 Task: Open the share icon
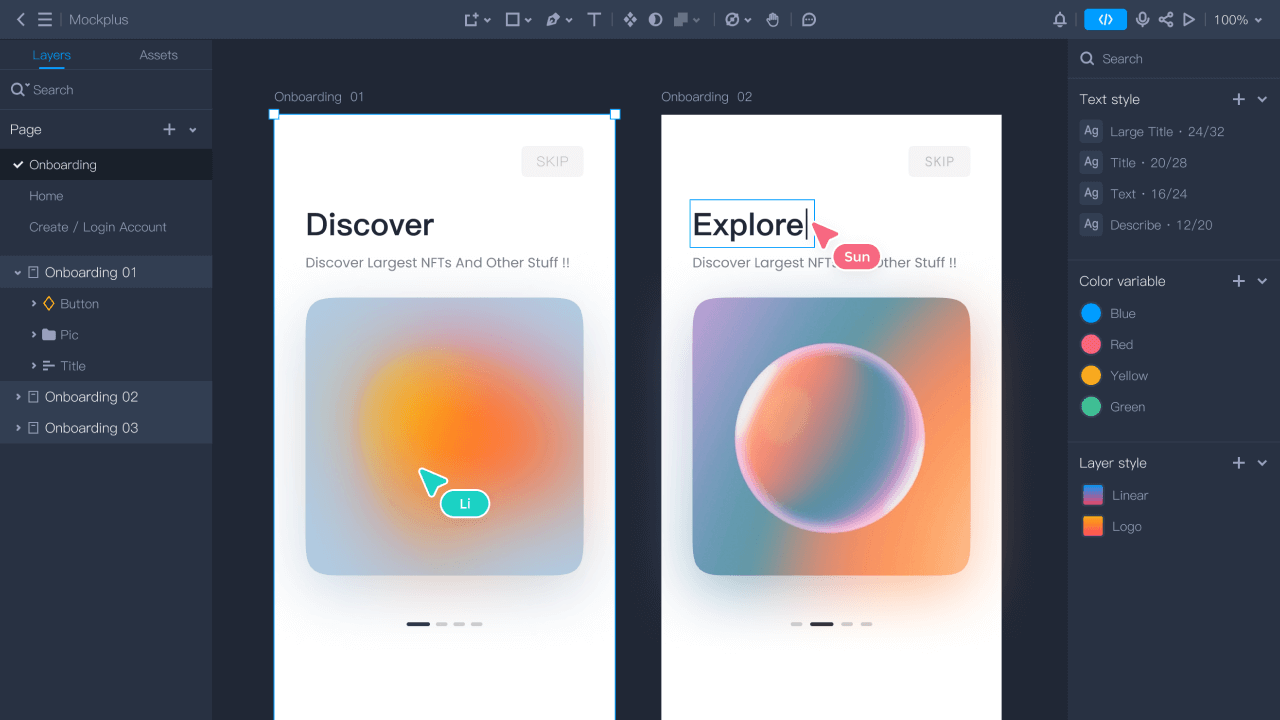[1165, 20]
